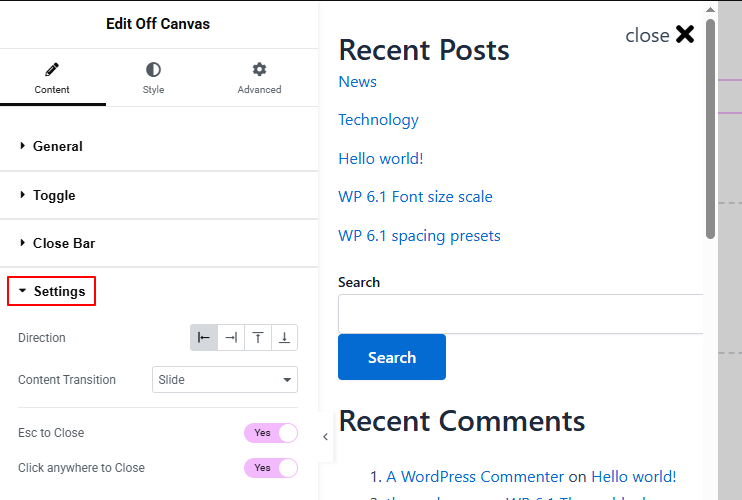Expand the Toggle section
Screen dimensions: 742x500
54,195
